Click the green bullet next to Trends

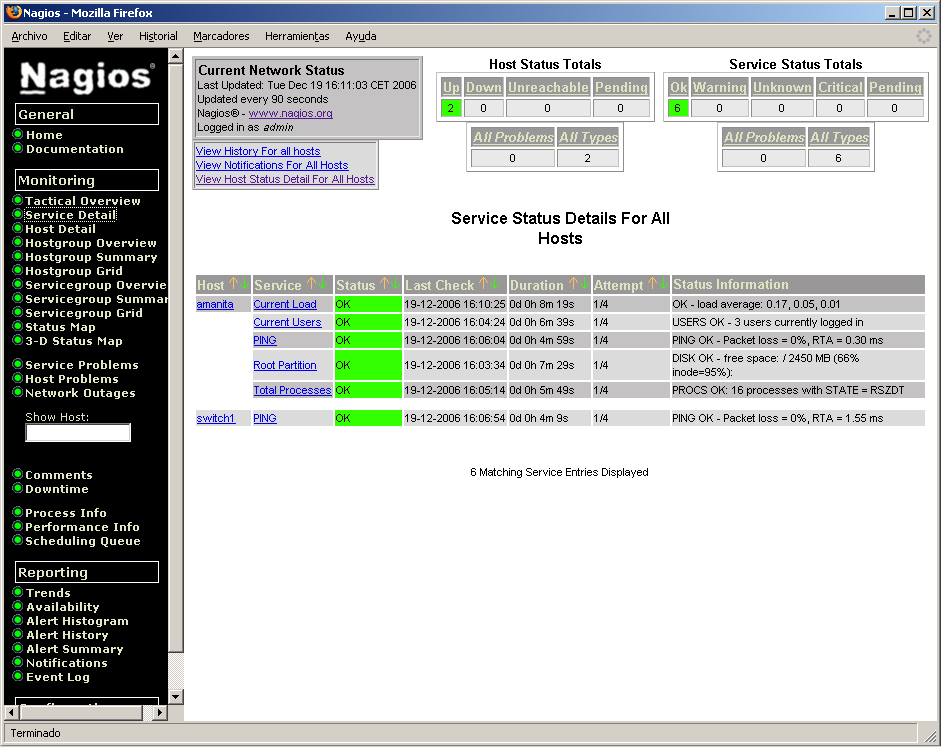(x=18, y=592)
